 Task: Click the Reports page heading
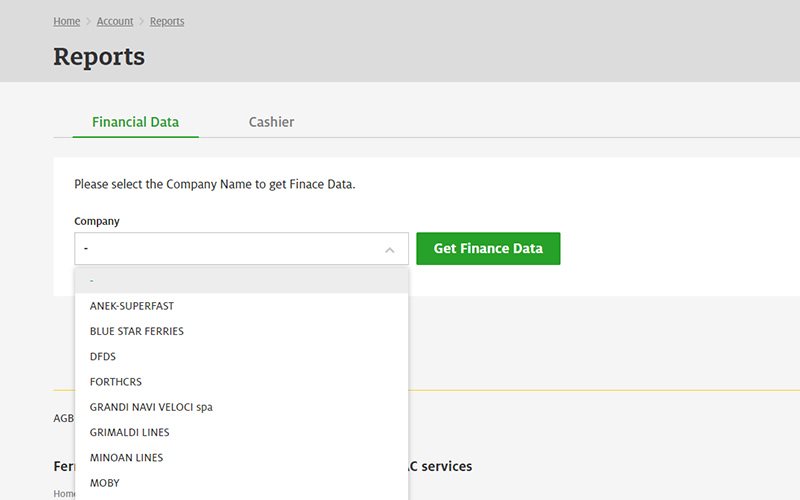[99, 57]
